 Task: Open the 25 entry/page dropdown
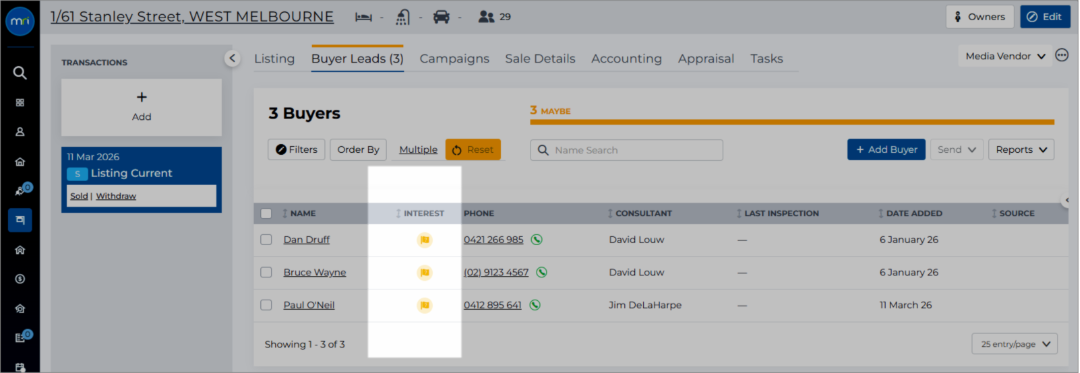point(1015,344)
